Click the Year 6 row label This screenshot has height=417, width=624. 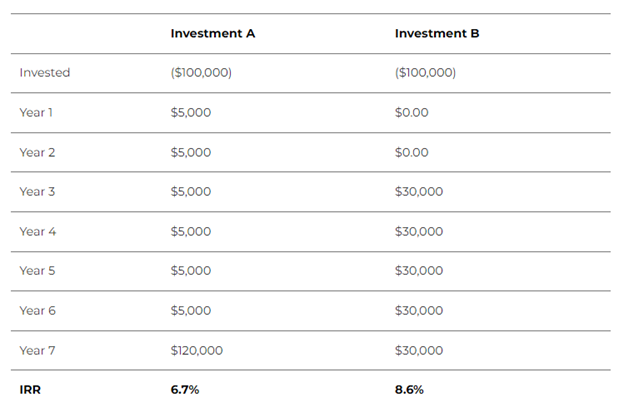coord(37,311)
